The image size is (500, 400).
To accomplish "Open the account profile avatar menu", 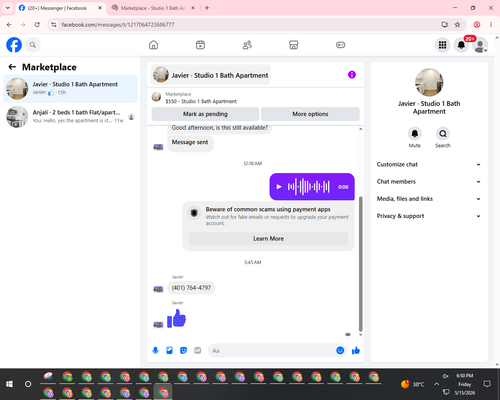I will pos(480,45).
